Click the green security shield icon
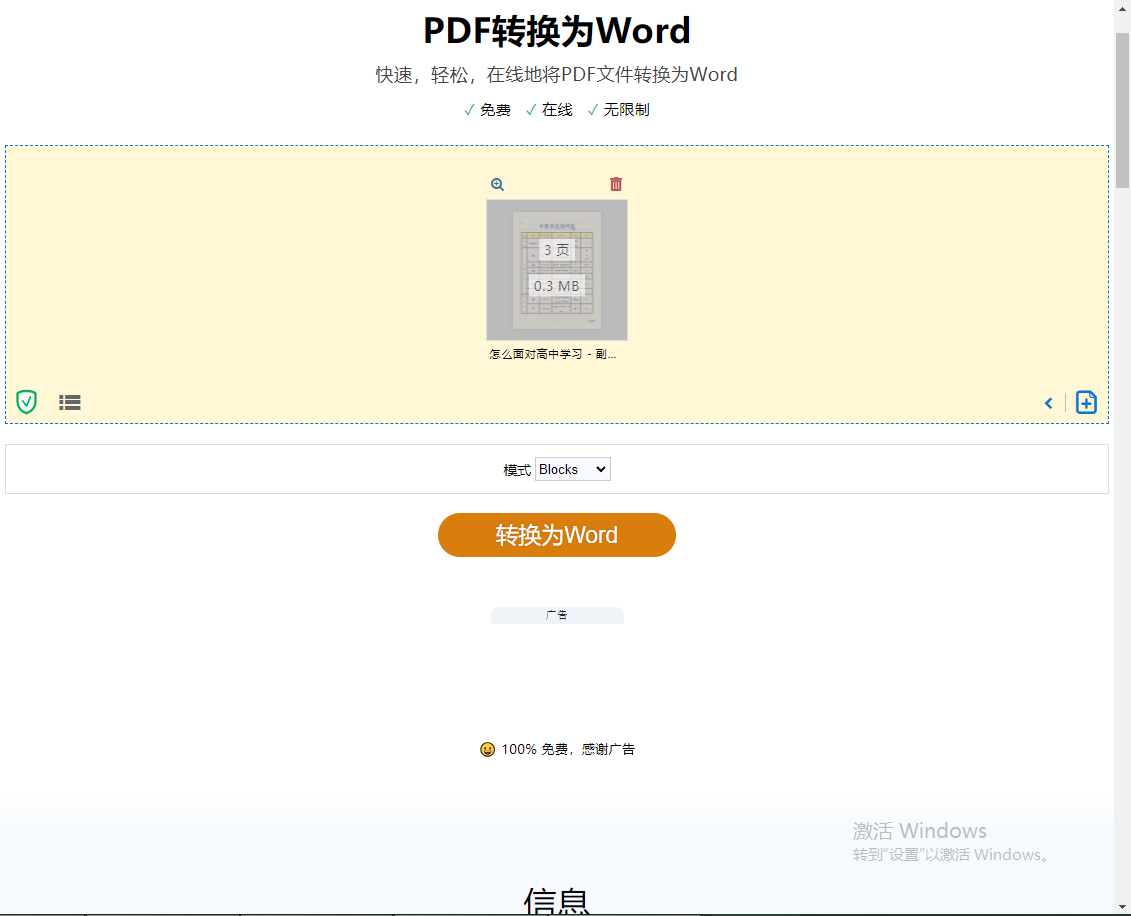 click(x=27, y=402)
